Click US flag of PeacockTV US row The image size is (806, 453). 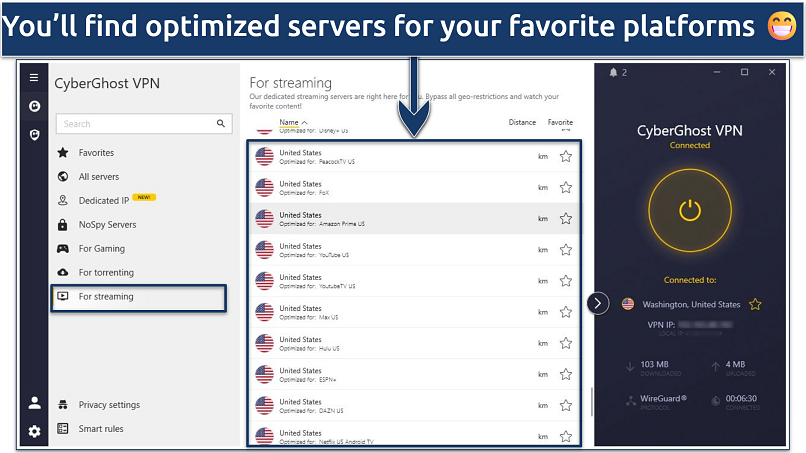pyautogui.click(x=264, y=156)
